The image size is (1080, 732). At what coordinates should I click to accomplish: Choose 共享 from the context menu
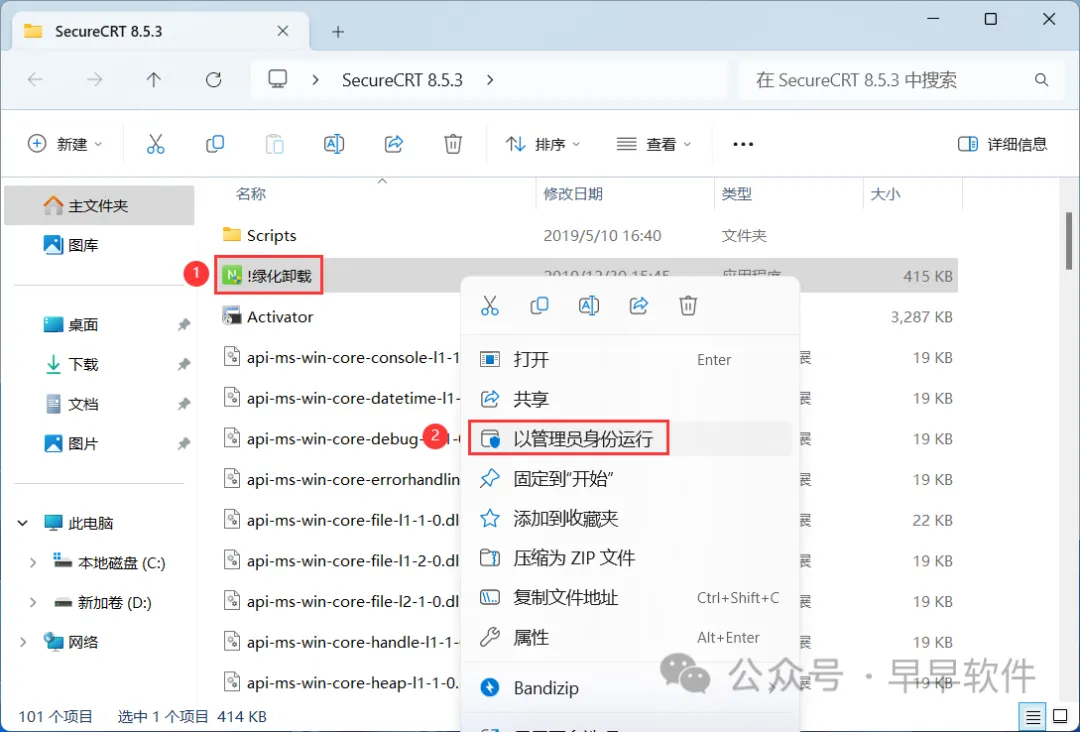(x=630, y=399)
